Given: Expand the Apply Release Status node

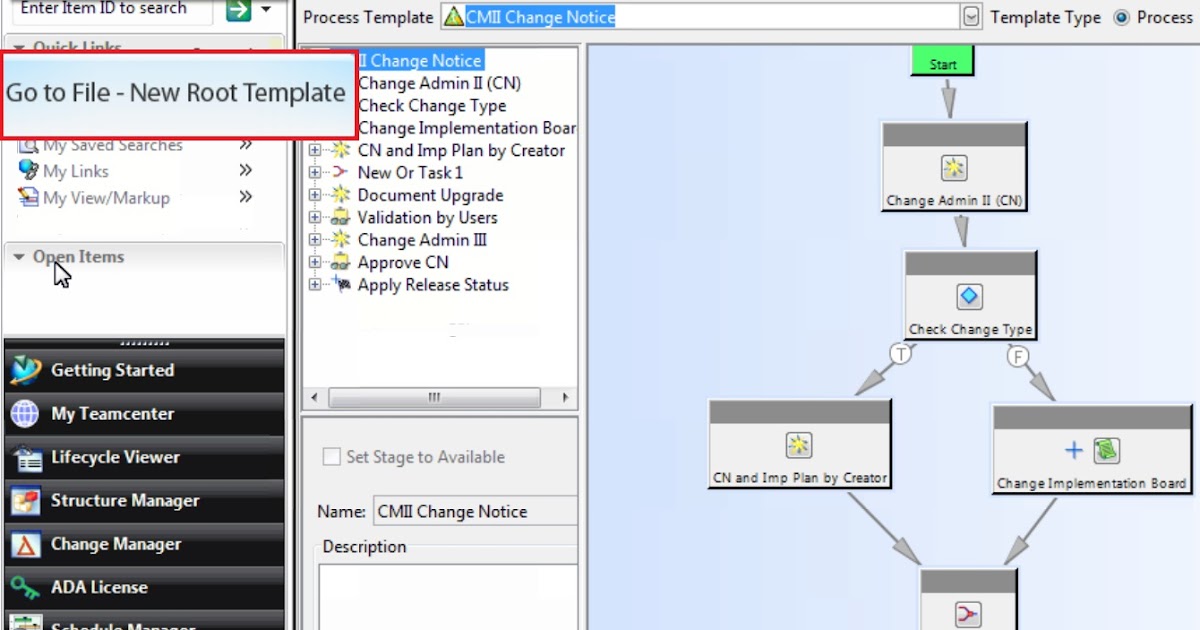Looking at the screenshot, I should click(315, 285).
